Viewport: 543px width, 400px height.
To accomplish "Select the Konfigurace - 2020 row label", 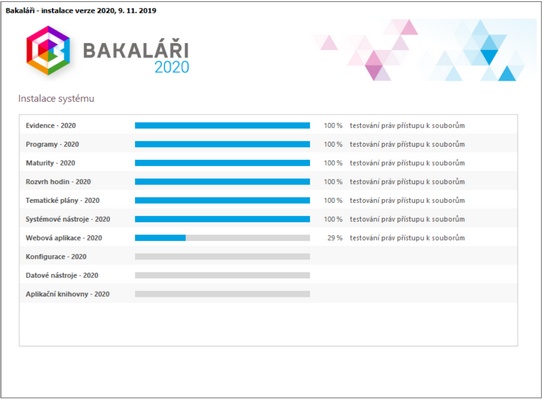I will [56, 256].
